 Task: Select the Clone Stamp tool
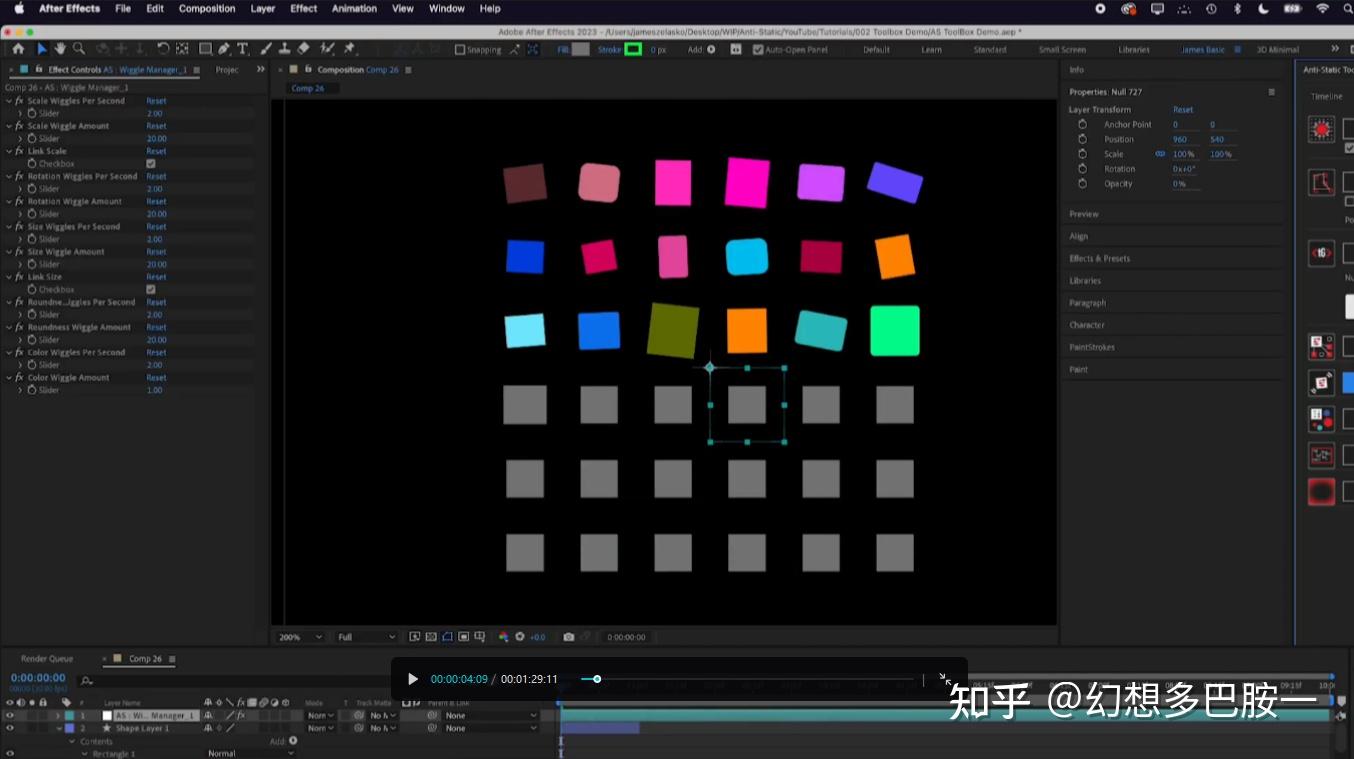pos(285,49)
